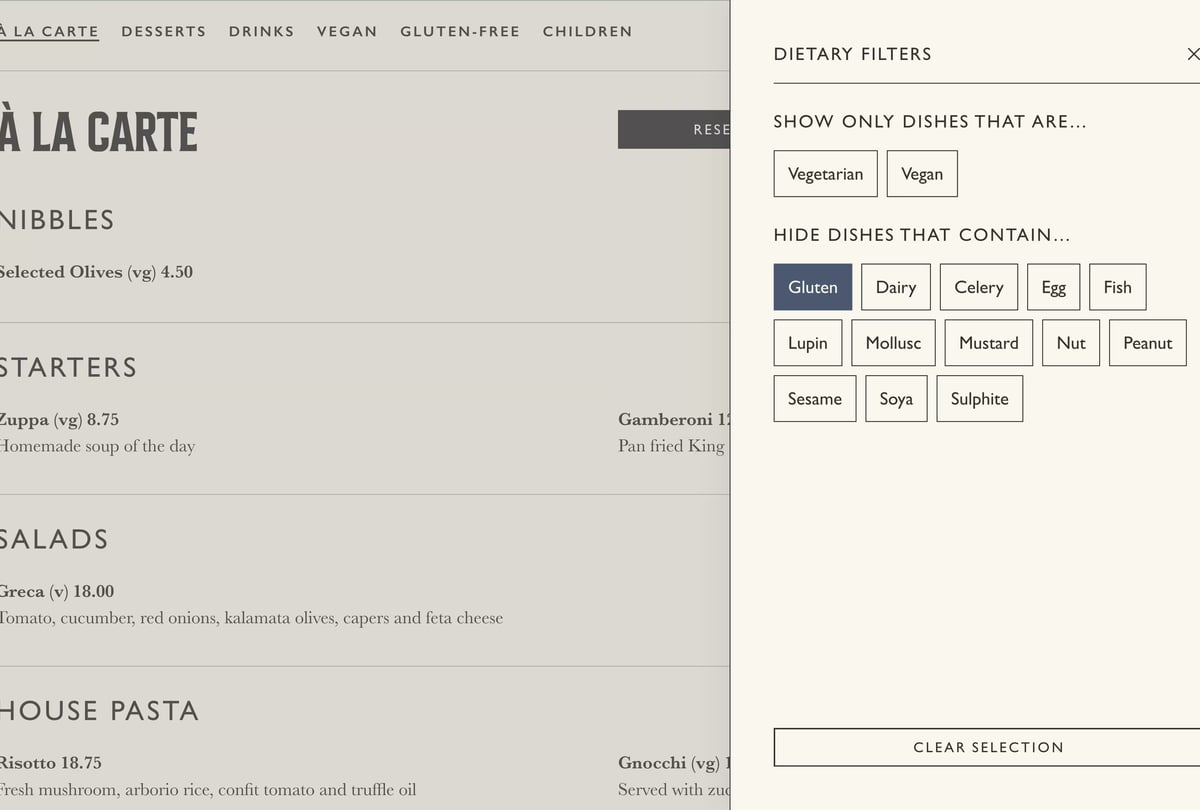Open the Drinks menu tab

pos(261,31)
